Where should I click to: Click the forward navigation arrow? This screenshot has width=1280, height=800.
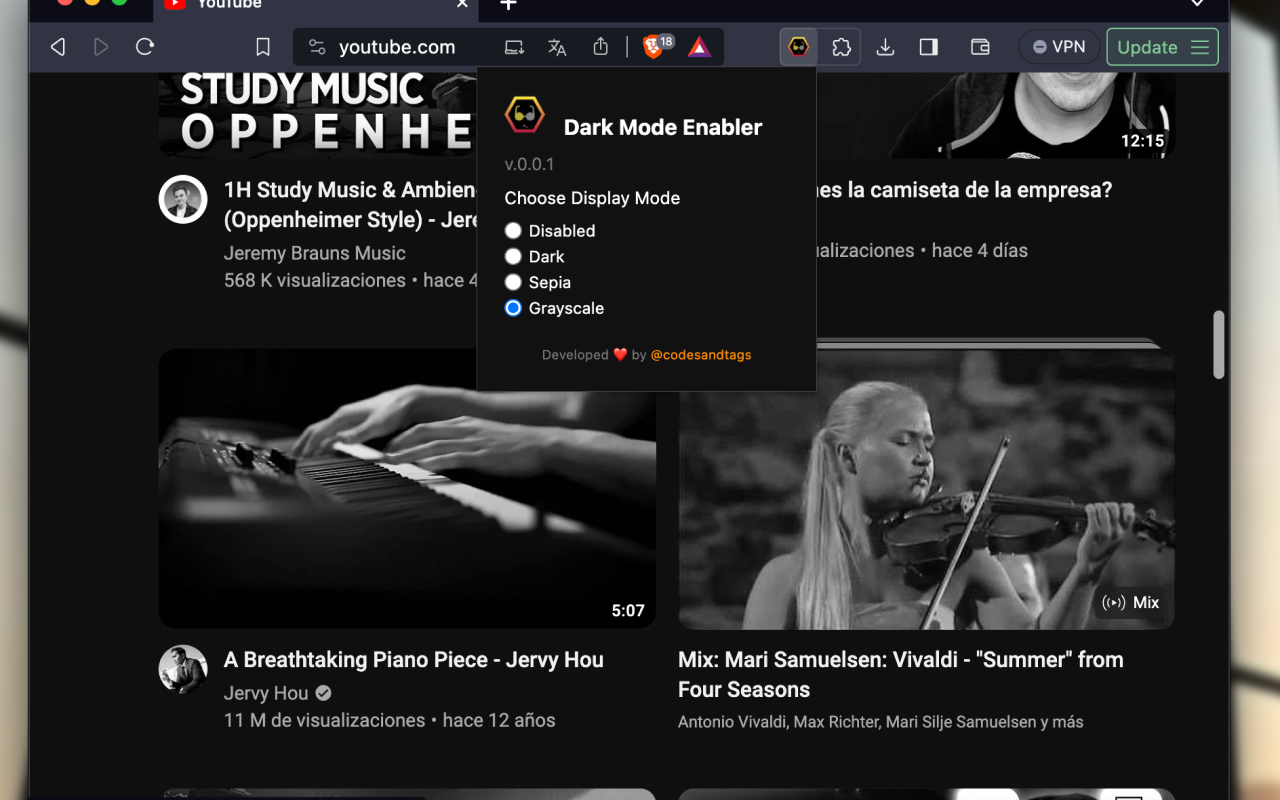pos(101,47)
